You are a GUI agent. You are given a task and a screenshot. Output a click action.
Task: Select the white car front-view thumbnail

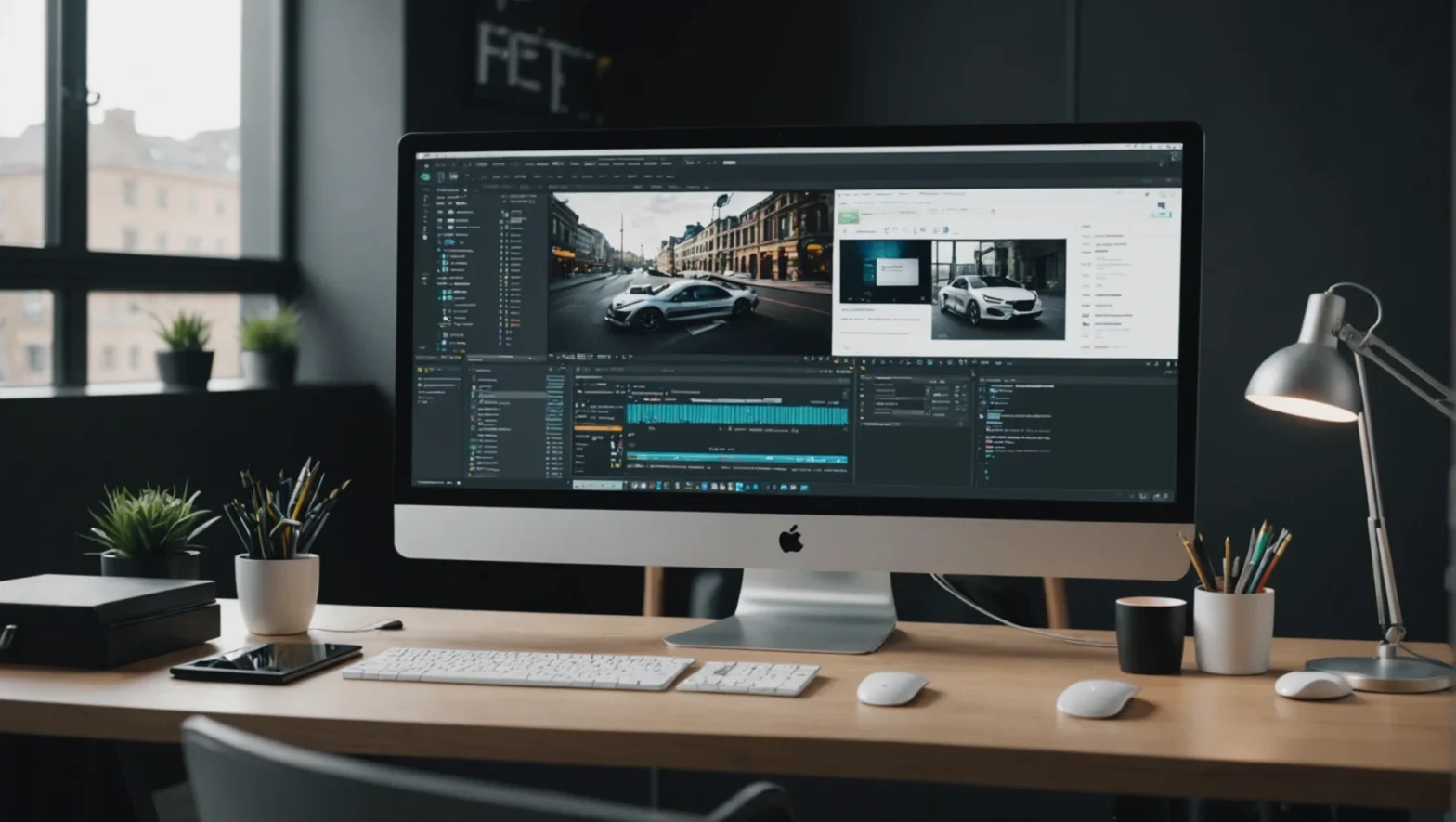point(998,289)
